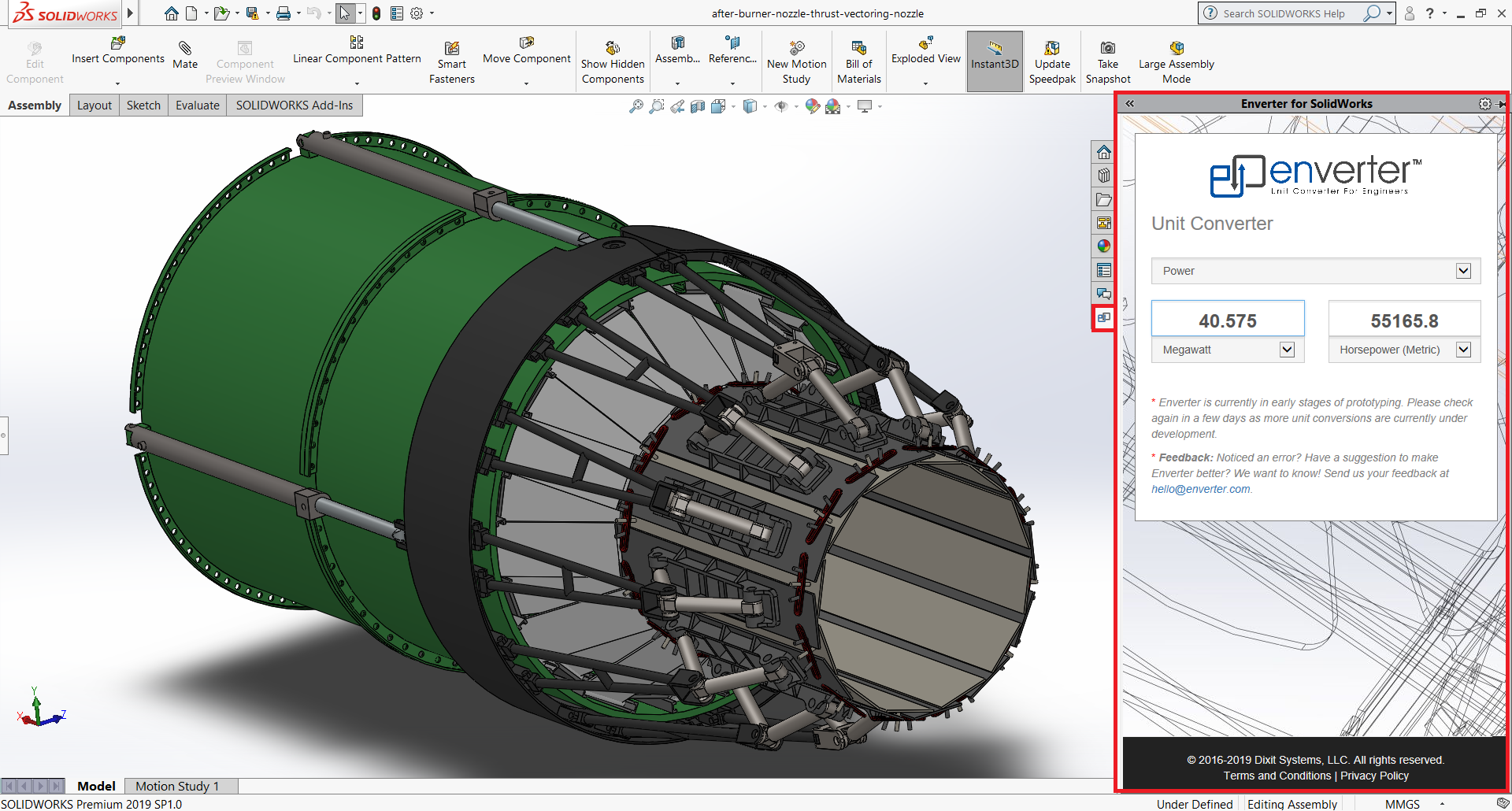Click the Edit Appearance color ball icon
This screenshot has height=811, width=1512.
813,106
